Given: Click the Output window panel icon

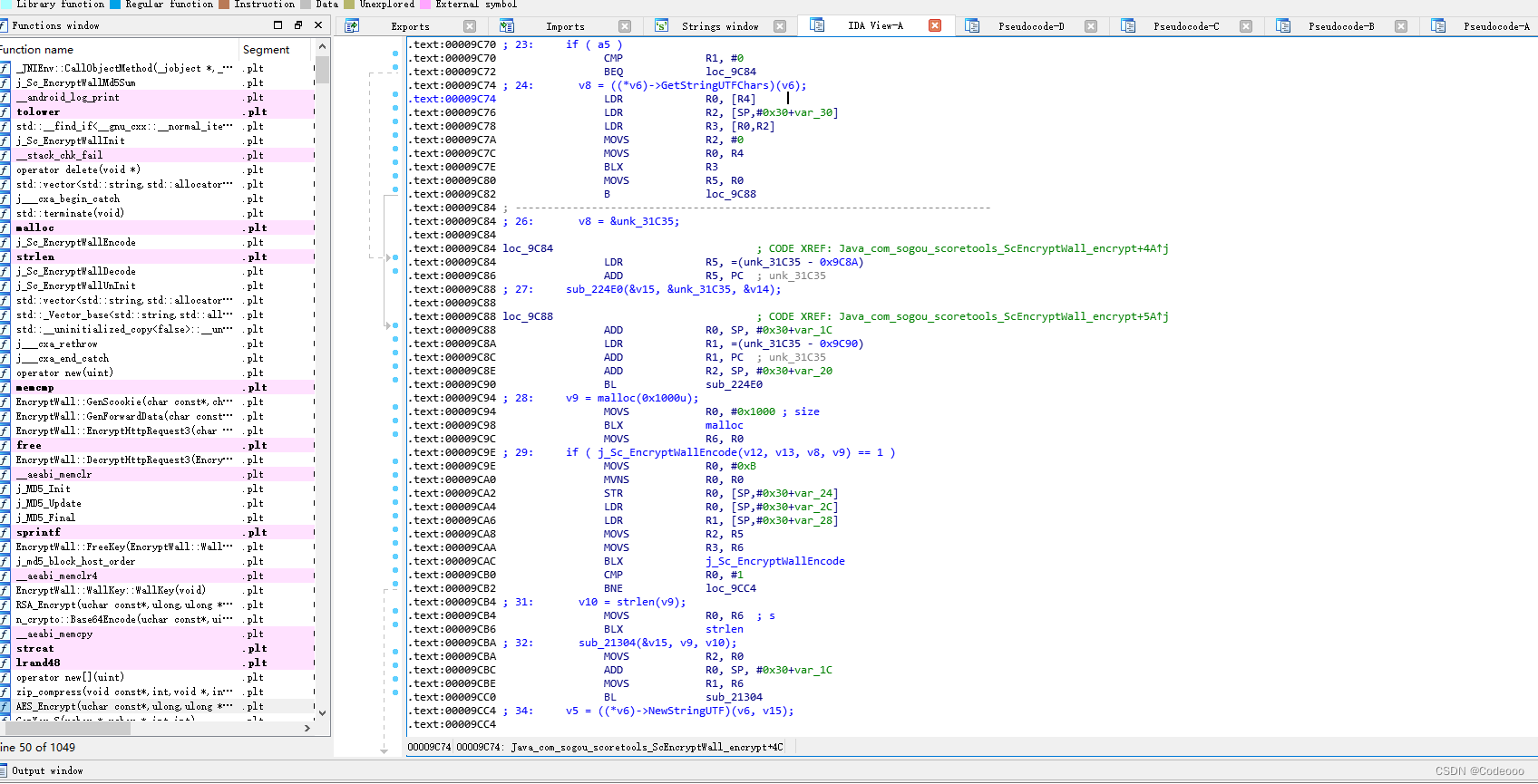Looking at the screenshot, I should click(x=5, y=770).
